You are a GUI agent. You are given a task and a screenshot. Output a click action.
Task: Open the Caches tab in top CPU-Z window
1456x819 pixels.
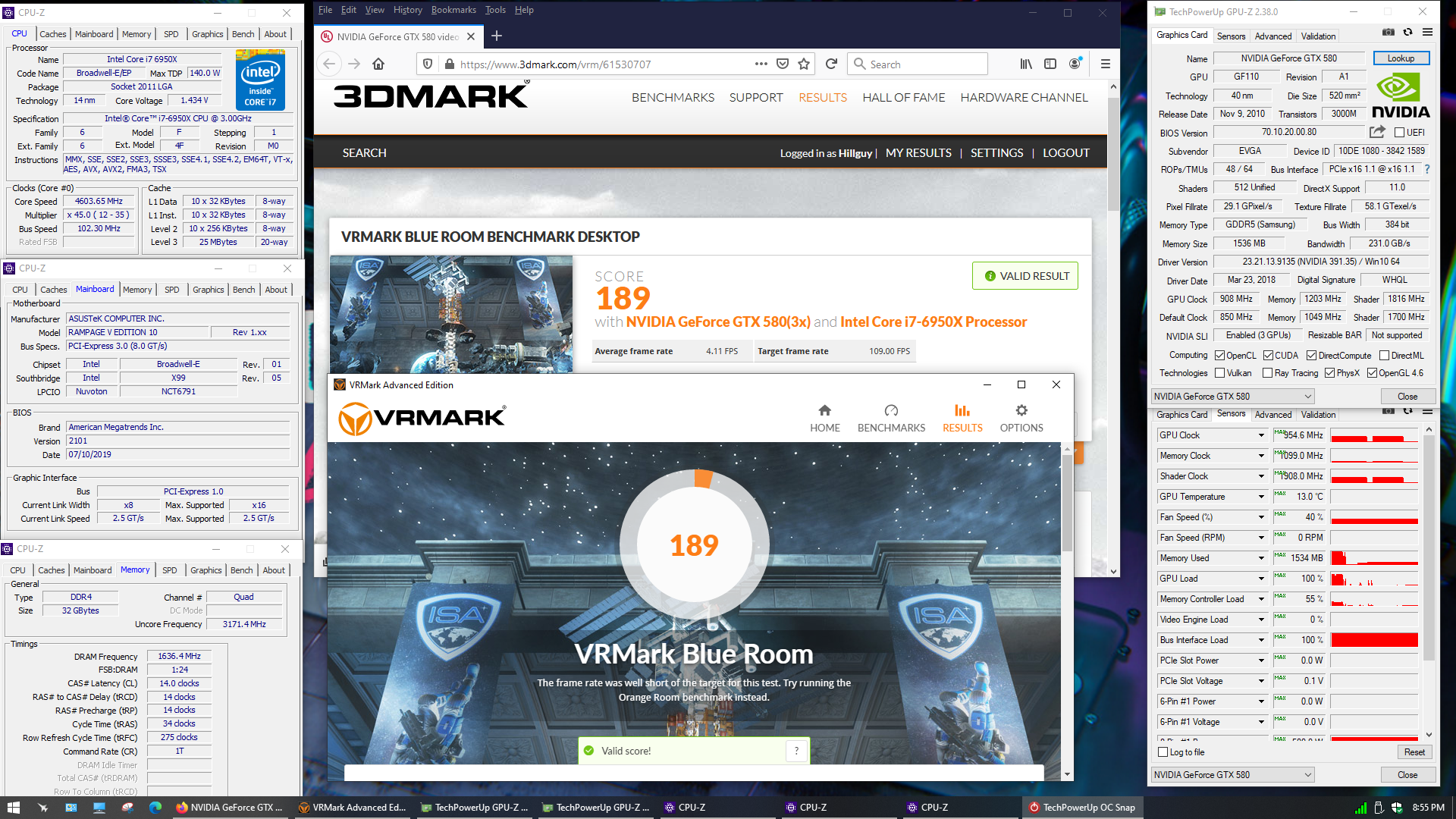point(53,34)
